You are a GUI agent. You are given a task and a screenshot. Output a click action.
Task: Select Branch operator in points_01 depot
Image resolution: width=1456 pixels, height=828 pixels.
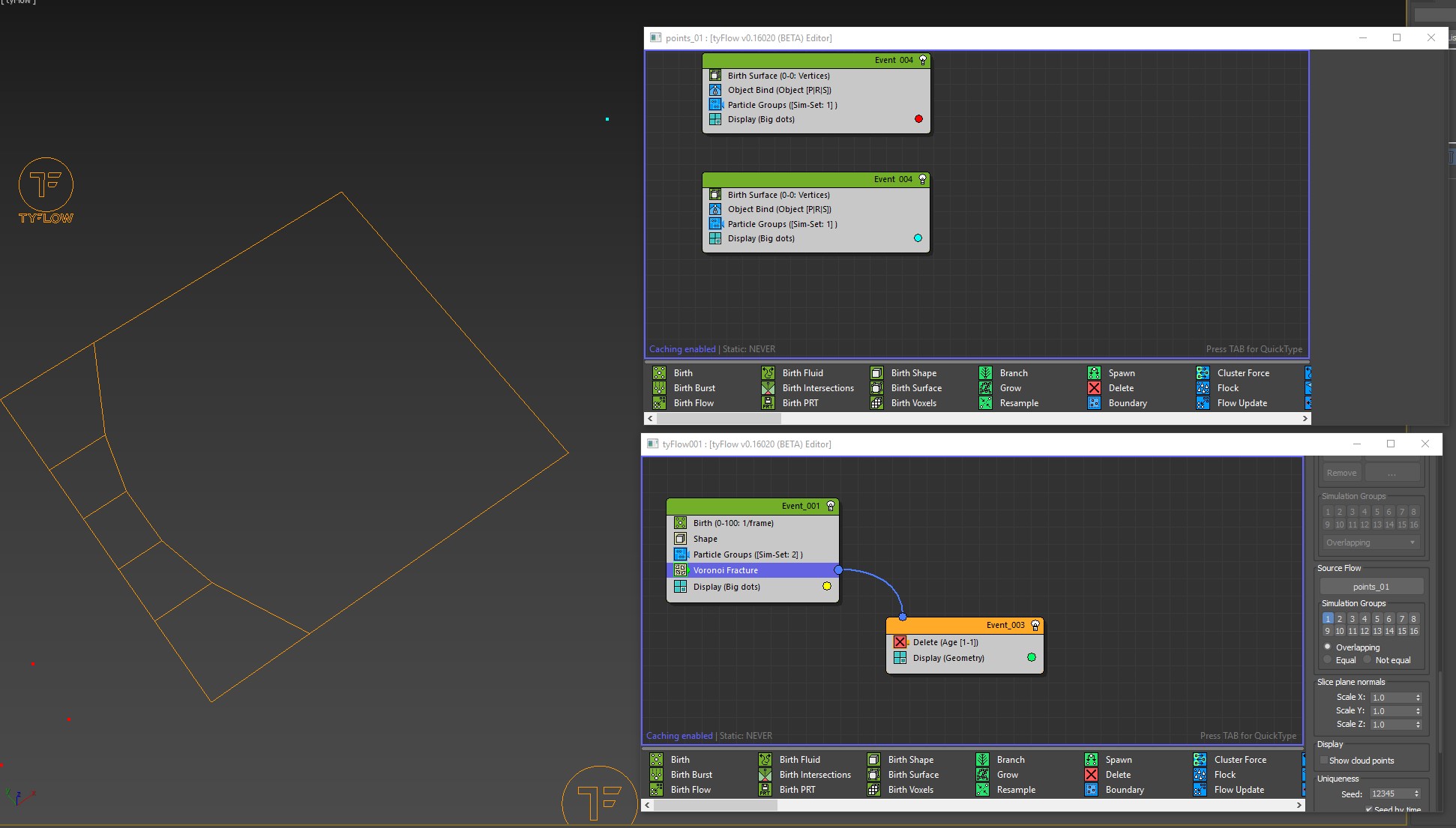(1003, 373)
